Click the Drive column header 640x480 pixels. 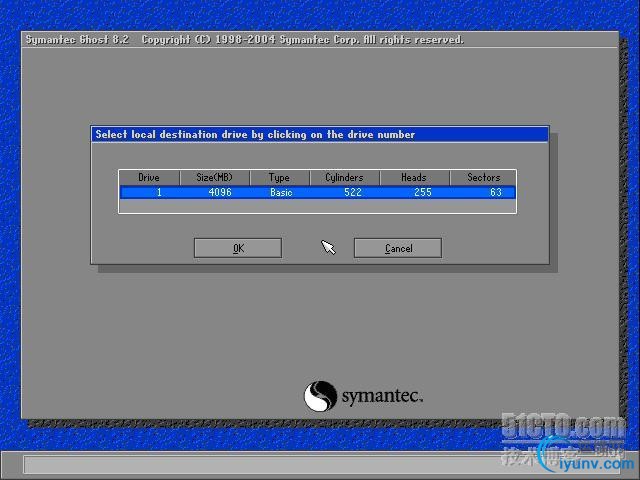(149, 178)
